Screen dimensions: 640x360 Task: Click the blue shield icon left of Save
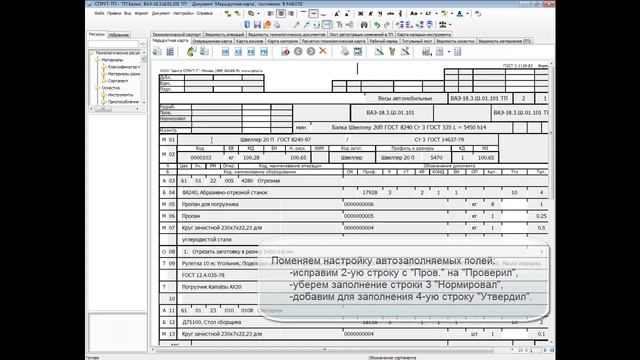pyautogui.click(x=247, y=25)
